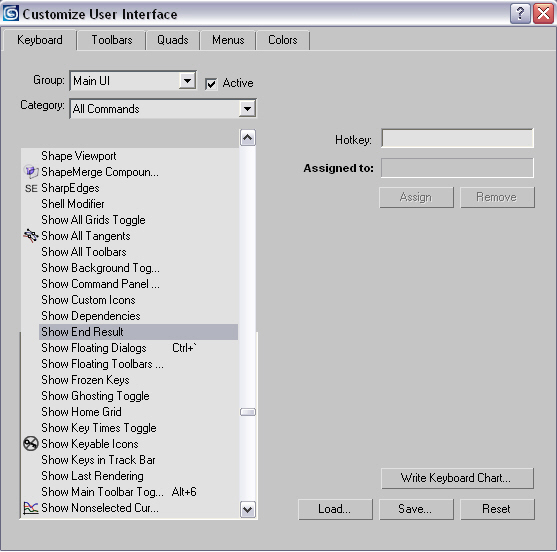557x552 pixels.
Task: Click the 3ds Max logo in title bar
Action: (11, 13)
